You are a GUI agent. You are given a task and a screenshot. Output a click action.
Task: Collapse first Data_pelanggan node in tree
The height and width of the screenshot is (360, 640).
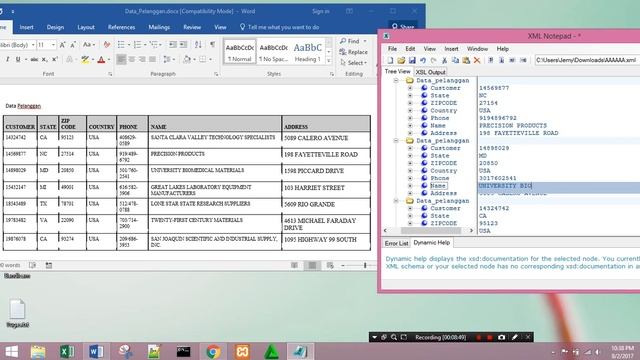point(396,80)
